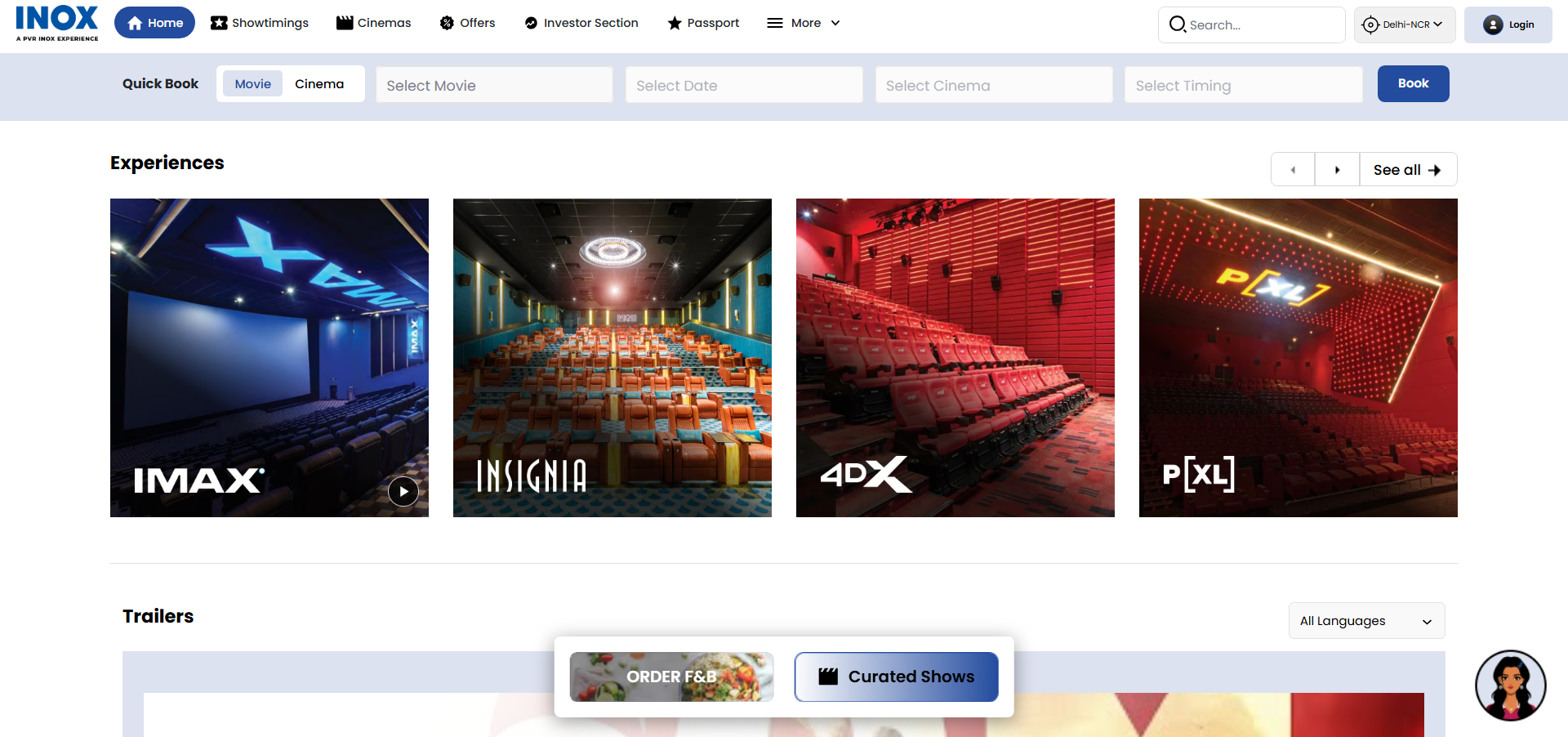
Task: Click the Curated Shows clapperboard icon
Action: point(828,677)
